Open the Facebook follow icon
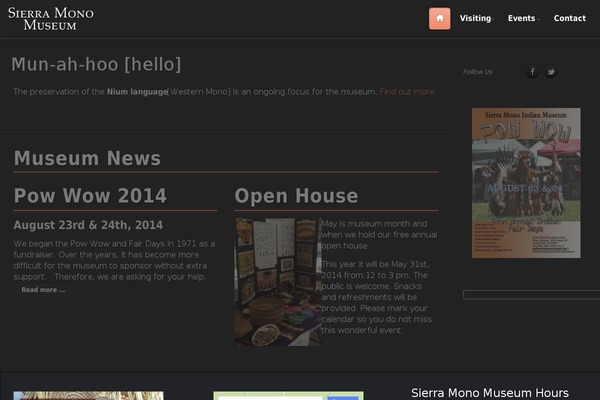The image size is (600, 400). [x=532, y=72]
